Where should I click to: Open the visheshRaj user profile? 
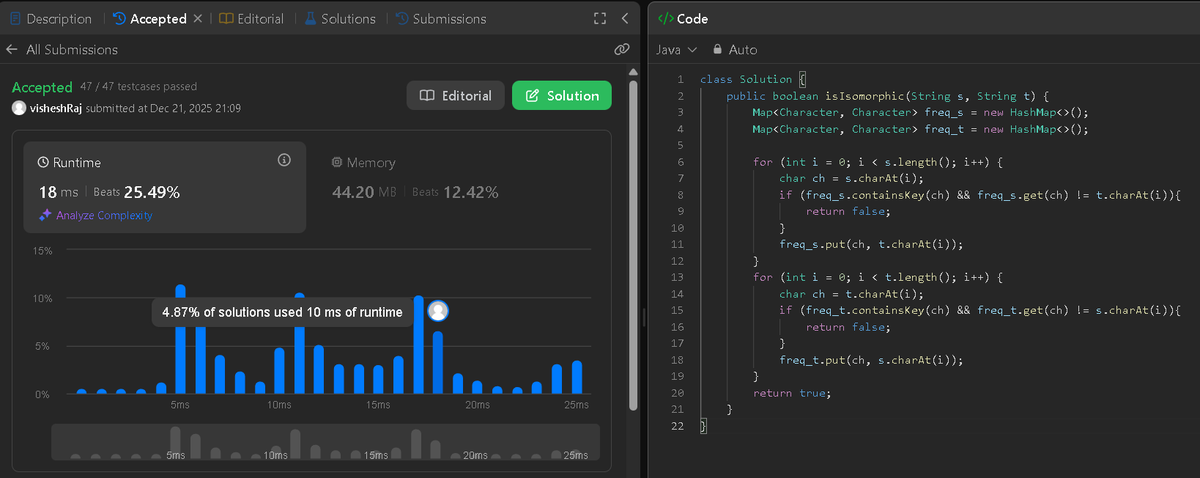pyautogui.click(x=57, y=108)
